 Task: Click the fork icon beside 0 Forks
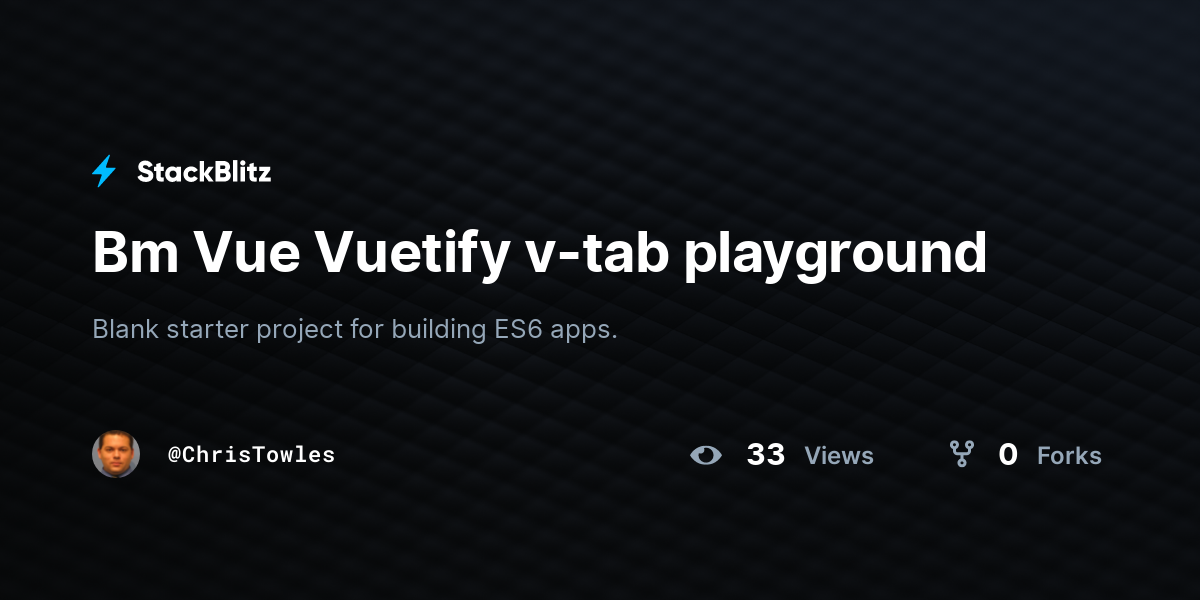[x=962, y=455]
